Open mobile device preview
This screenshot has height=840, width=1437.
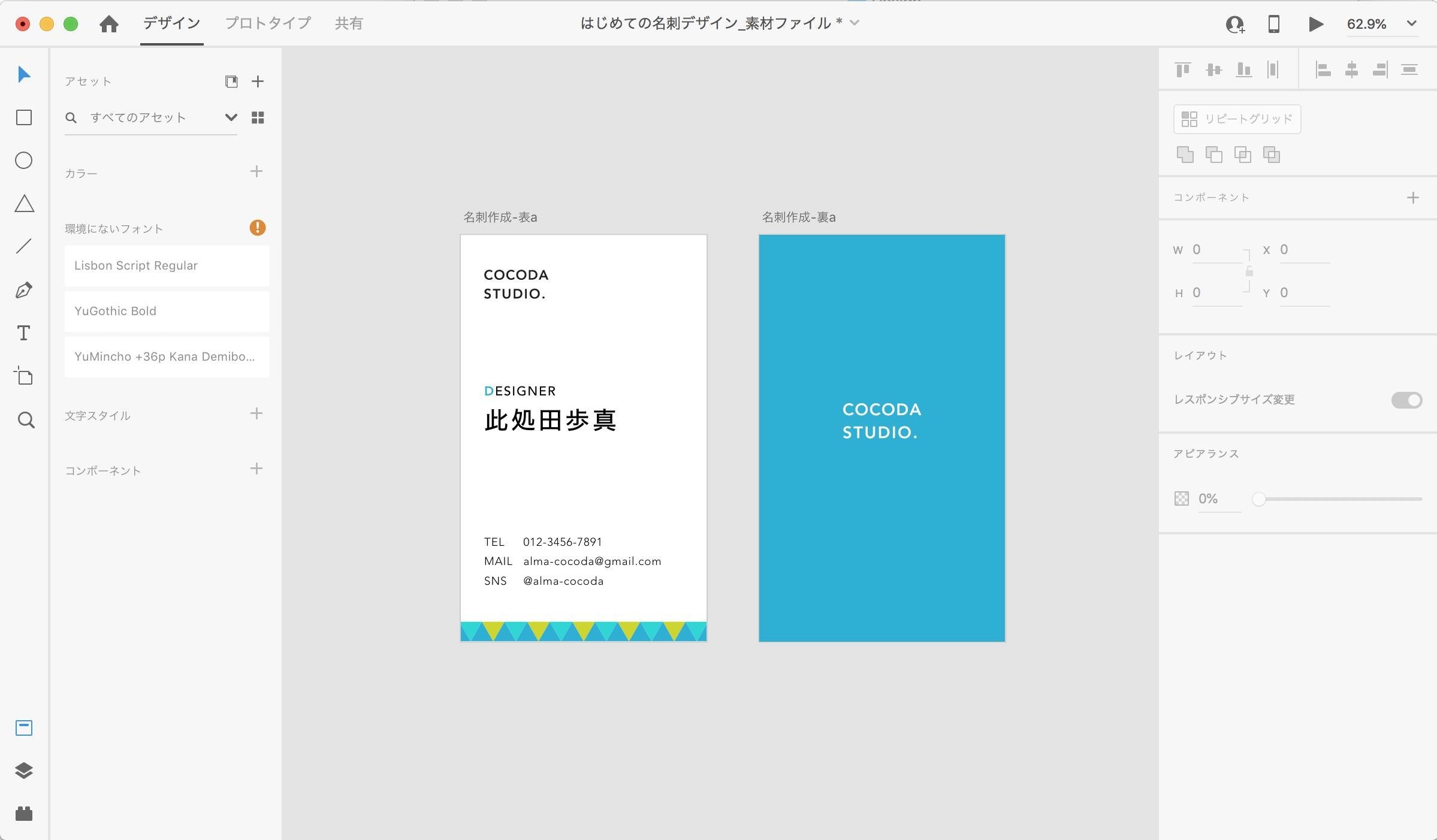(1274, 24)
